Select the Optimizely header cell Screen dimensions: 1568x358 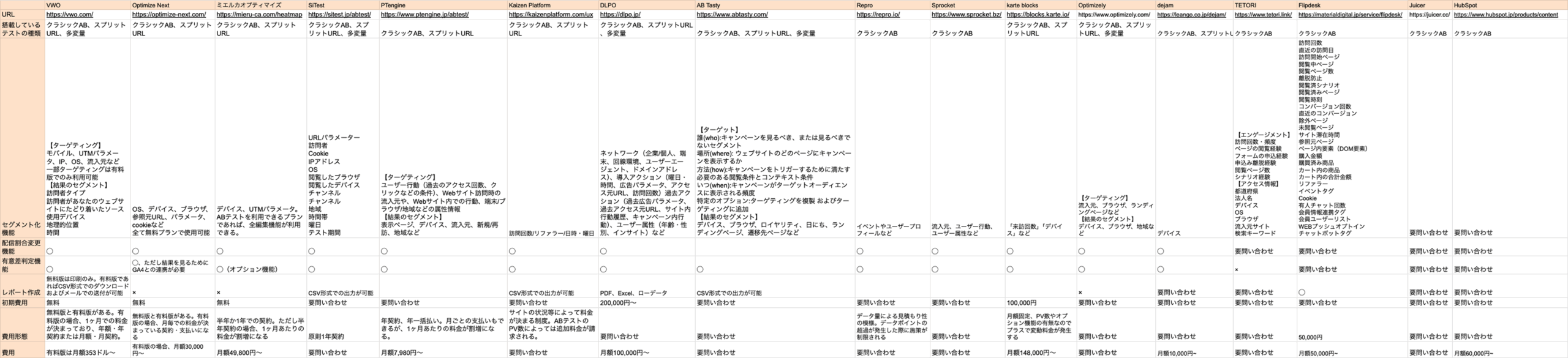pos(1117,5)
